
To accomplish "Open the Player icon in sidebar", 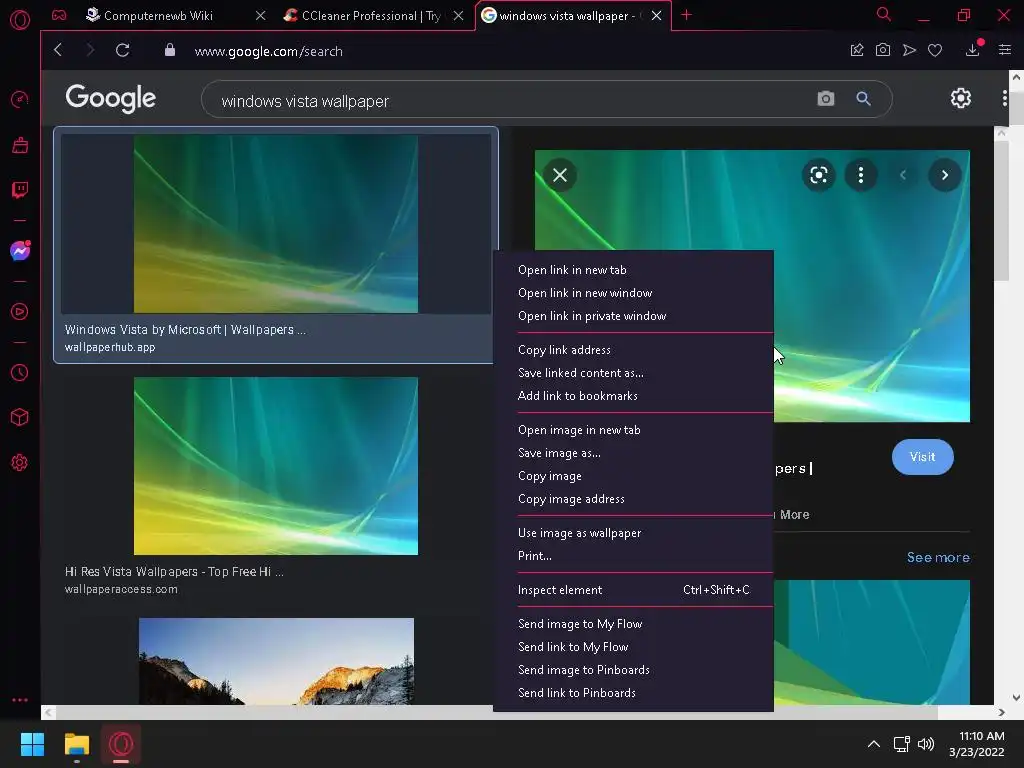I will tap(20, 312).
